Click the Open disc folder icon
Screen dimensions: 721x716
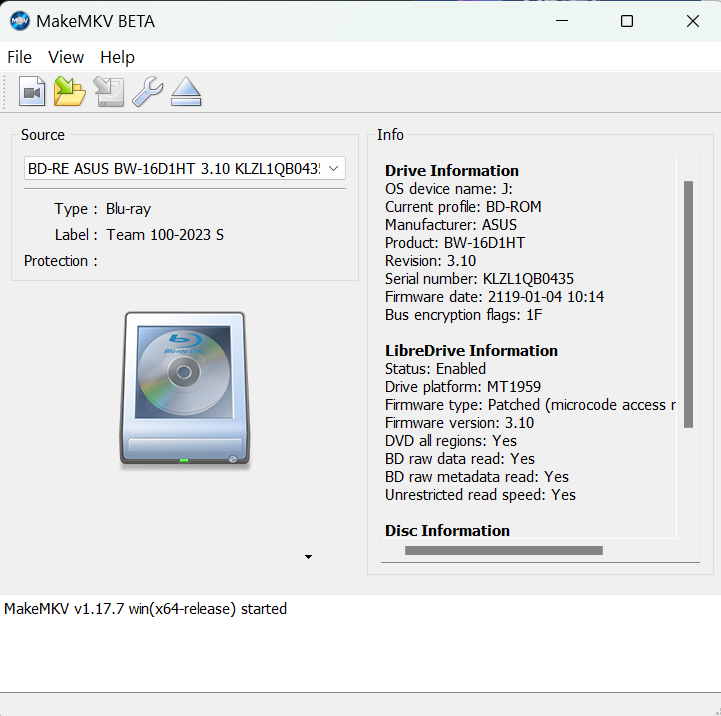point(69,92)
